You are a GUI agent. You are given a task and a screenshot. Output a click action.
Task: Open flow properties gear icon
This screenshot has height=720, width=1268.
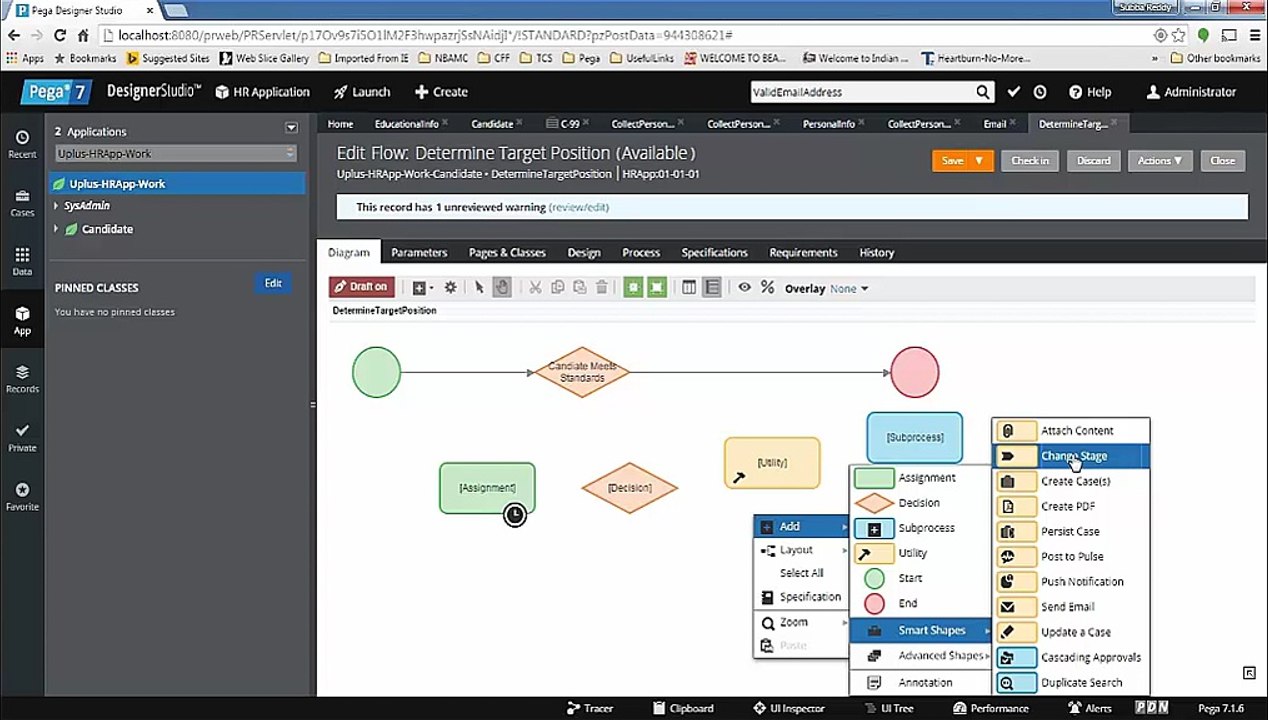coord(450,288)
